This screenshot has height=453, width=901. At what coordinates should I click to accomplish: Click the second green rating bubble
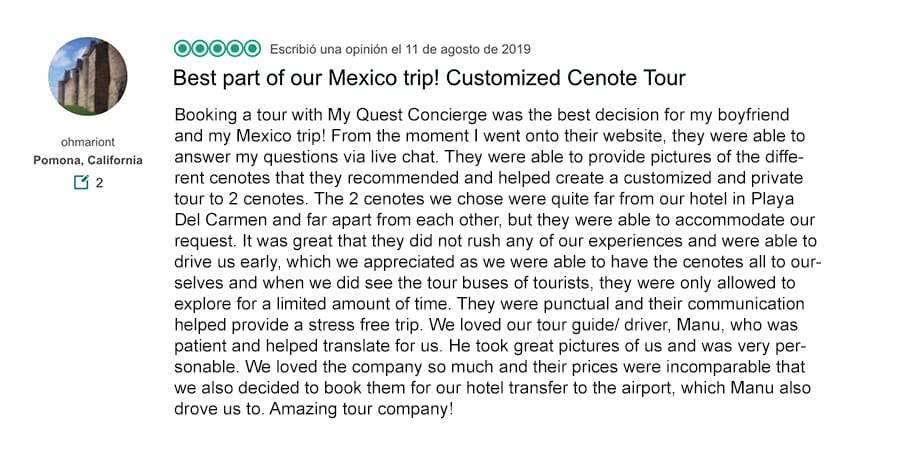coord(200,49)
